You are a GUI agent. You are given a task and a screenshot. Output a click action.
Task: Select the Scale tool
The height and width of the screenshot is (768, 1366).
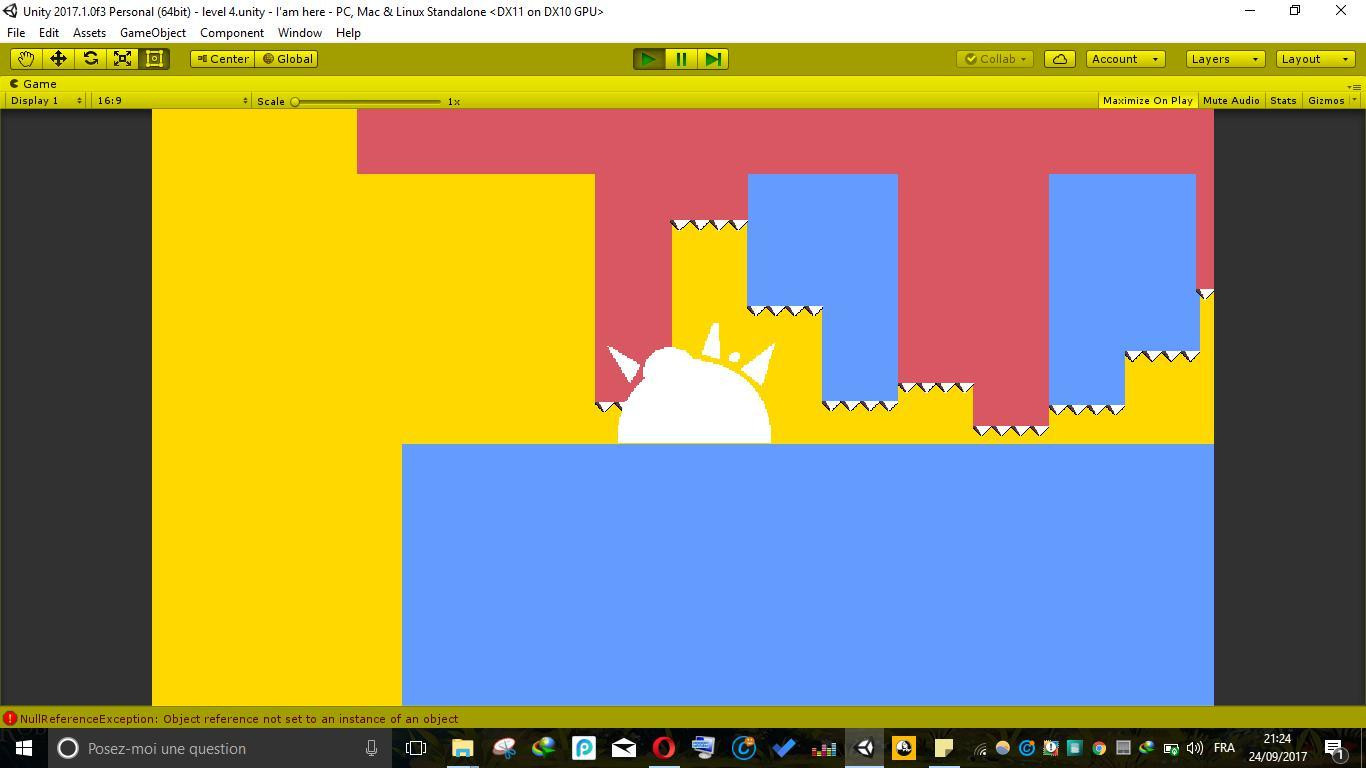122,59
